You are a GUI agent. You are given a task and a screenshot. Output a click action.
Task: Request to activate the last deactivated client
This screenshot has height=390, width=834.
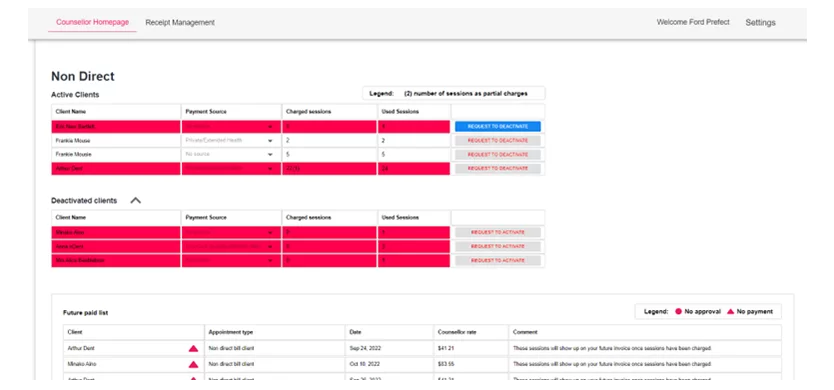(x=498, y=261)
